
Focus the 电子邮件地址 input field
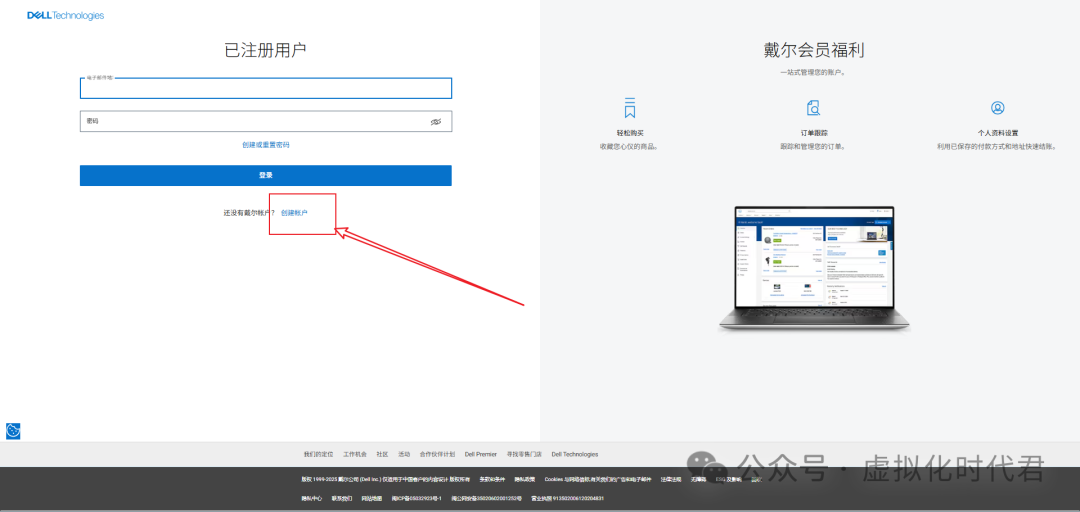pos(266,88)
